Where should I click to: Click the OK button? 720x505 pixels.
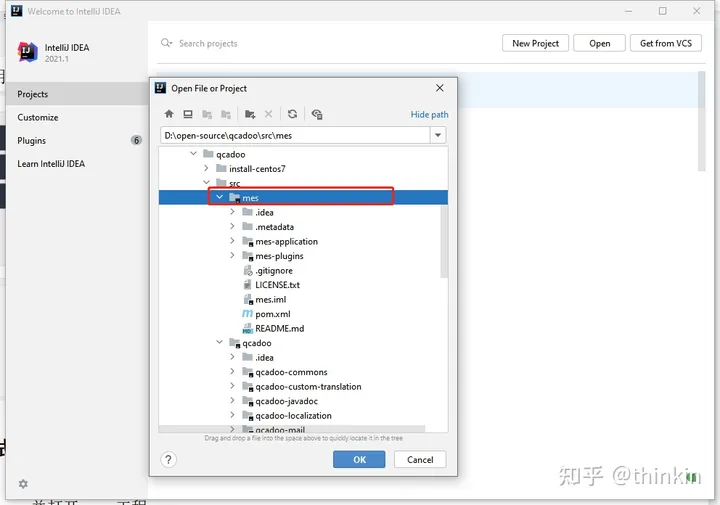(359, 459)
